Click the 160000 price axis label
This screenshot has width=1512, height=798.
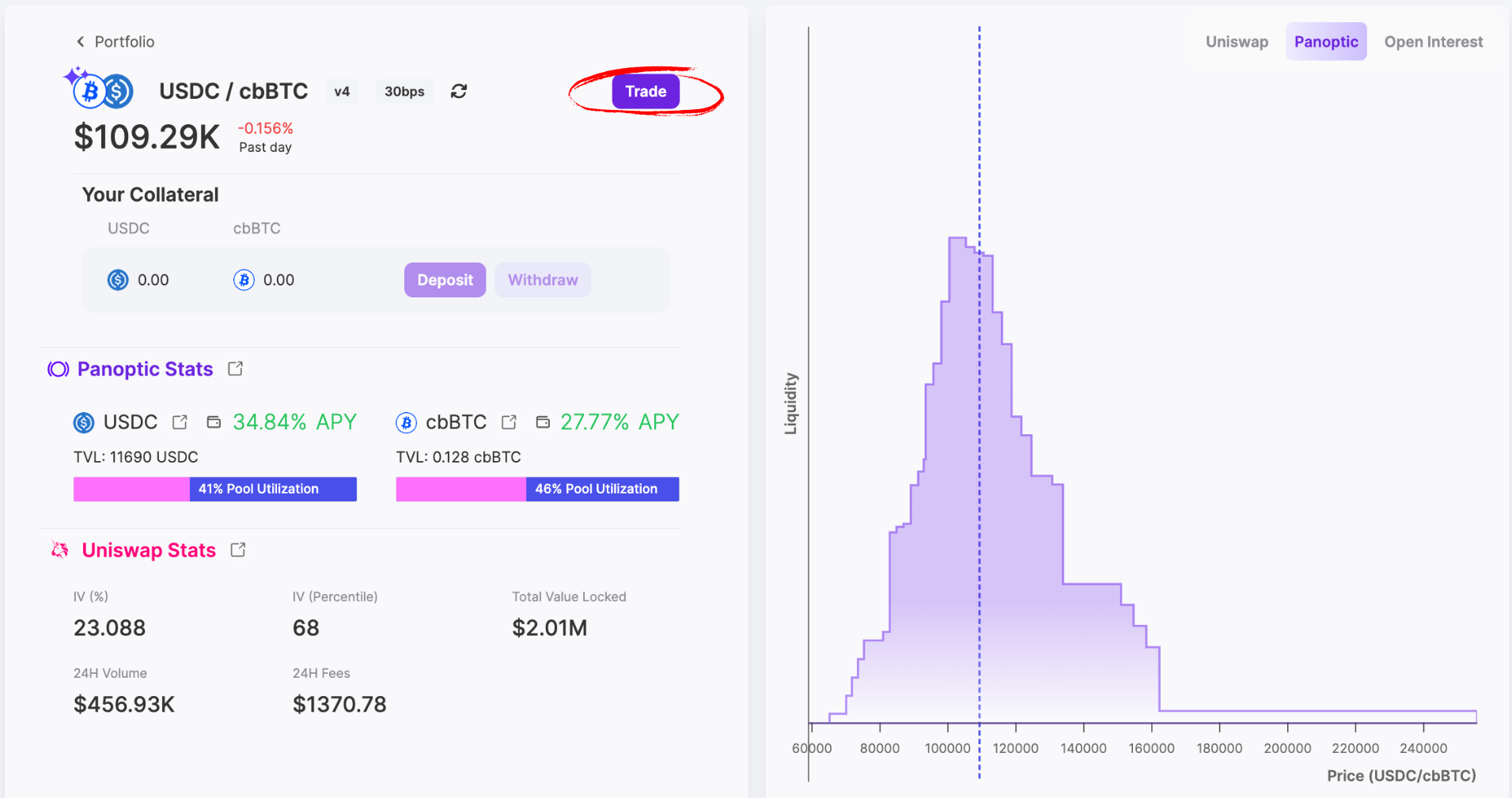1151,748
